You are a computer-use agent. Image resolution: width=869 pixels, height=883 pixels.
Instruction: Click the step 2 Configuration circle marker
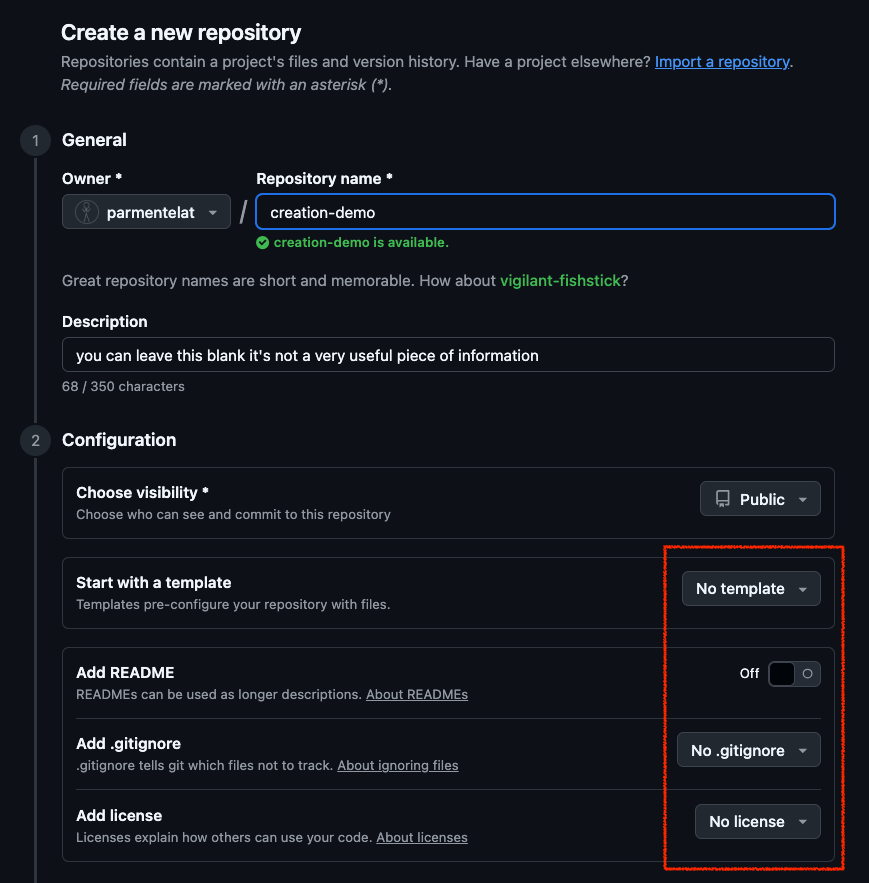[35, 440]
